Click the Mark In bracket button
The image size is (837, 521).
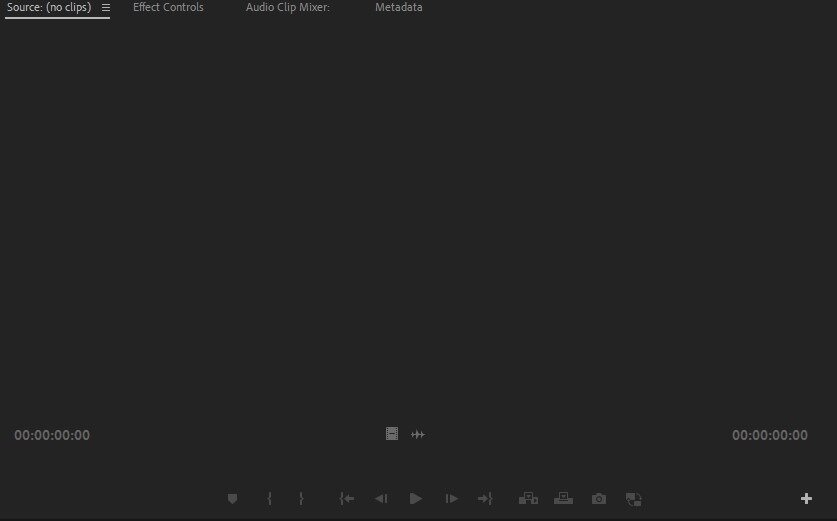270,499
